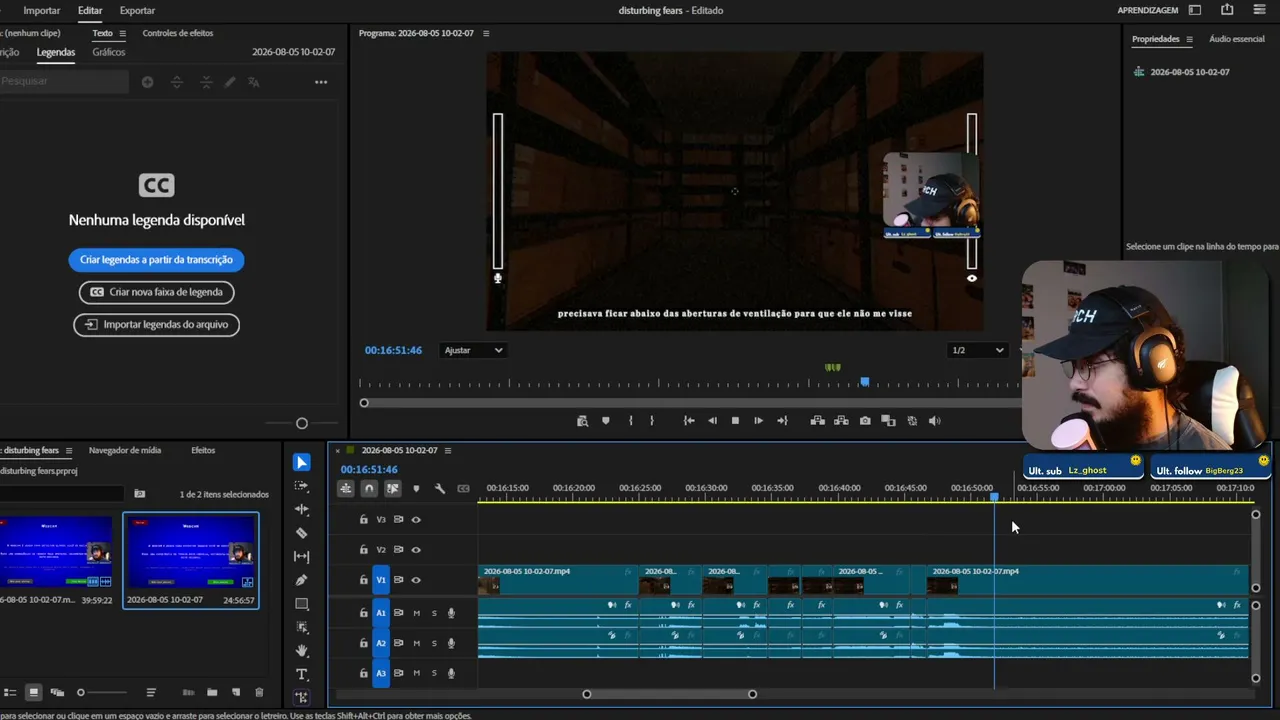
Task: Click Mark Out bracket icon
Action: [652, 421]
